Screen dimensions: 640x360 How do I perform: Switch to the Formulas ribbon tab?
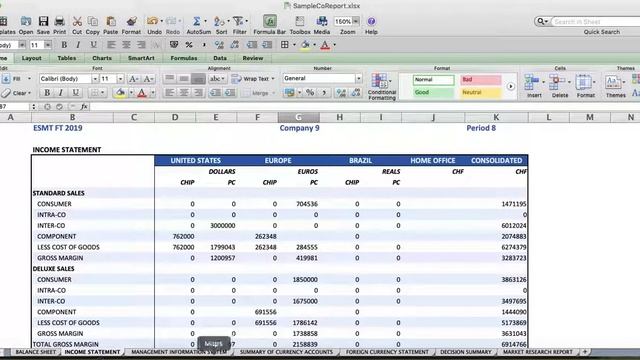184,58
